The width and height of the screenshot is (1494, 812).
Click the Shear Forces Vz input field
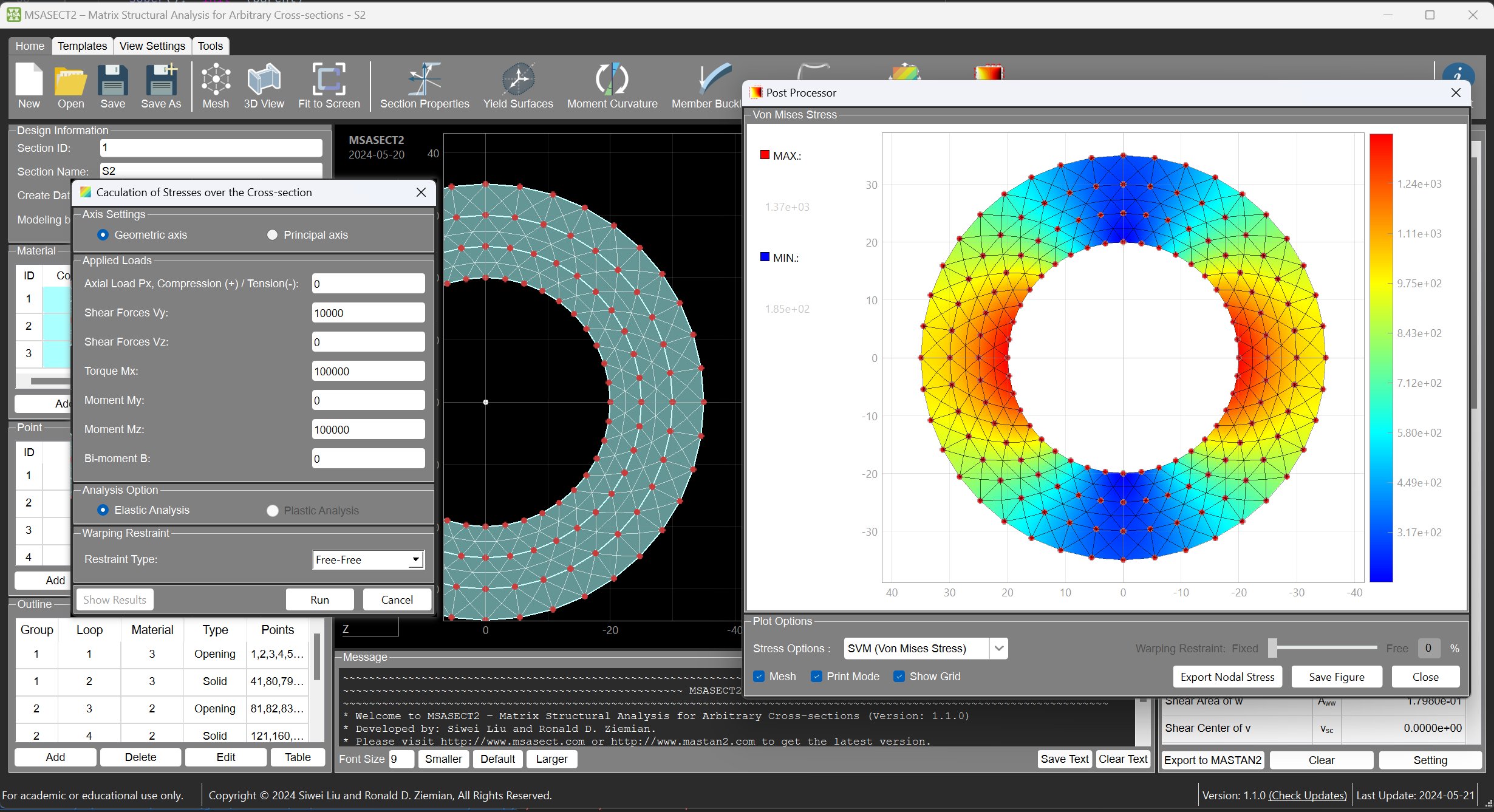coord(368,342)
